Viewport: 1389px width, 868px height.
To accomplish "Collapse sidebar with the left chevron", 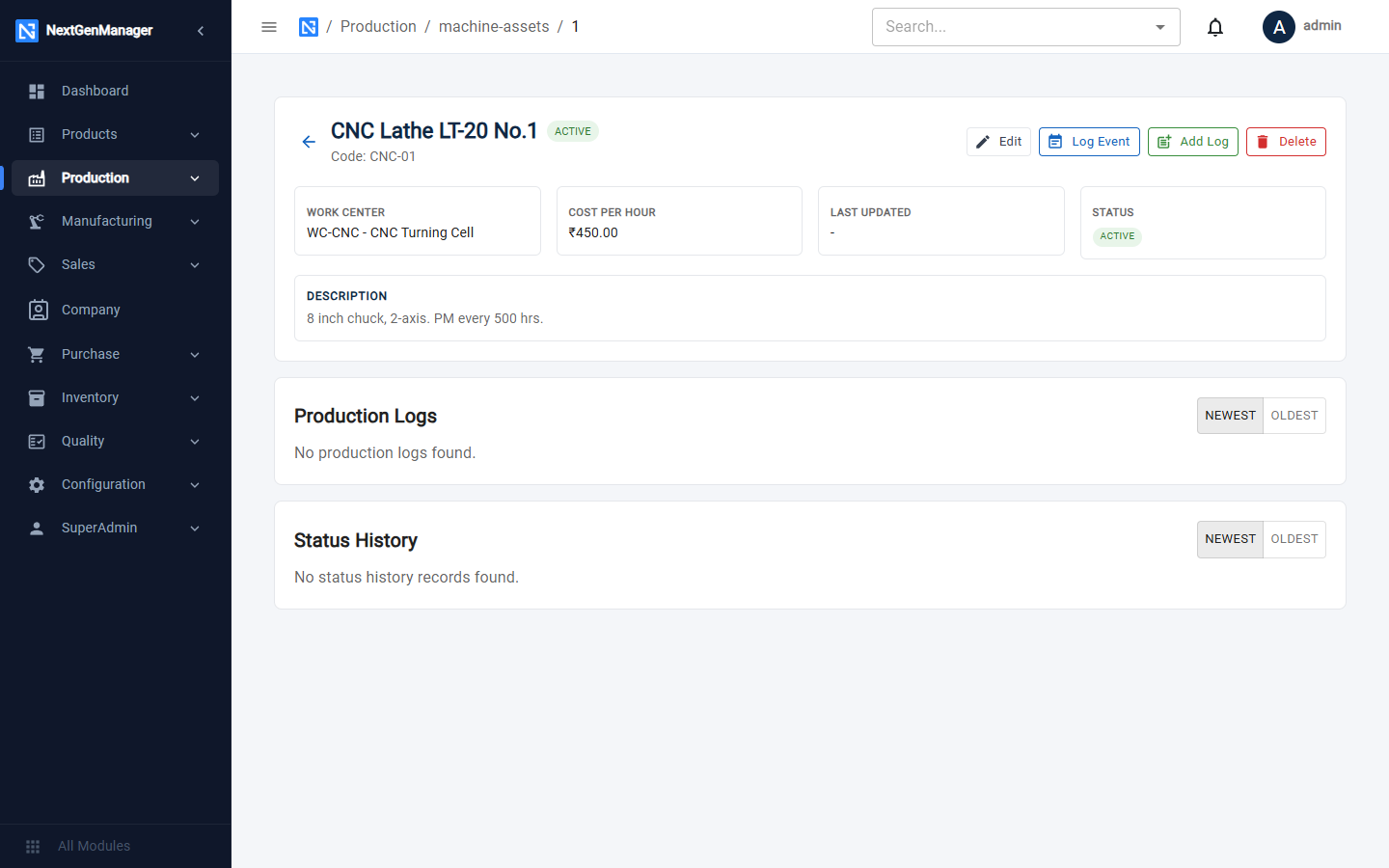I will [201, 31].
